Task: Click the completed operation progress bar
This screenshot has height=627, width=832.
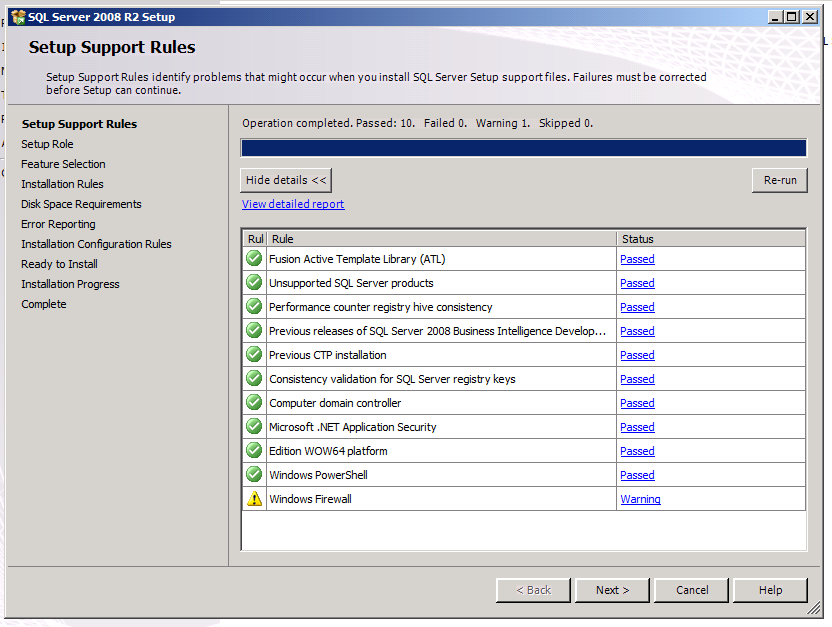Action: [524, 148]
